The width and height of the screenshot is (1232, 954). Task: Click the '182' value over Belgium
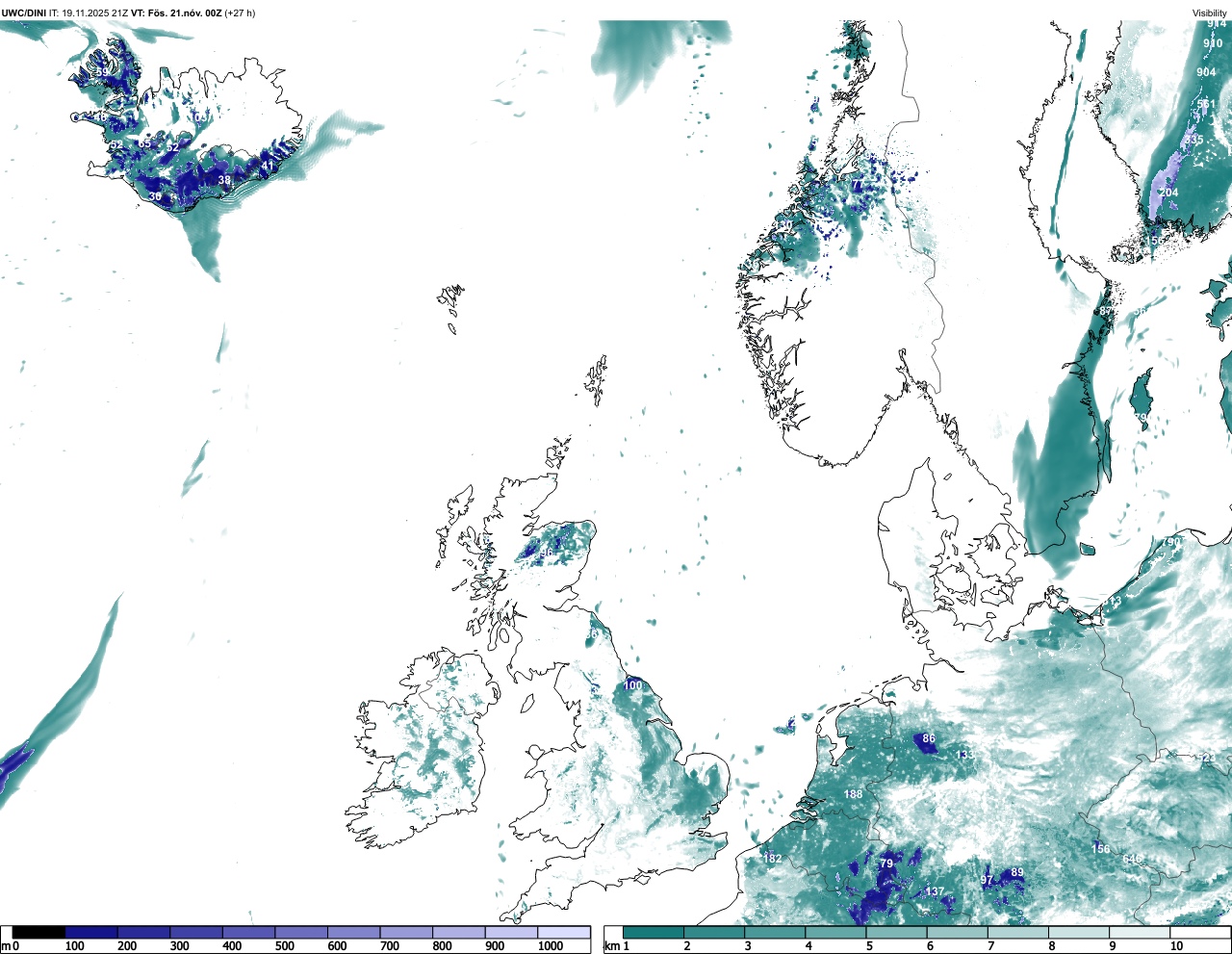[x=772, y=859]
